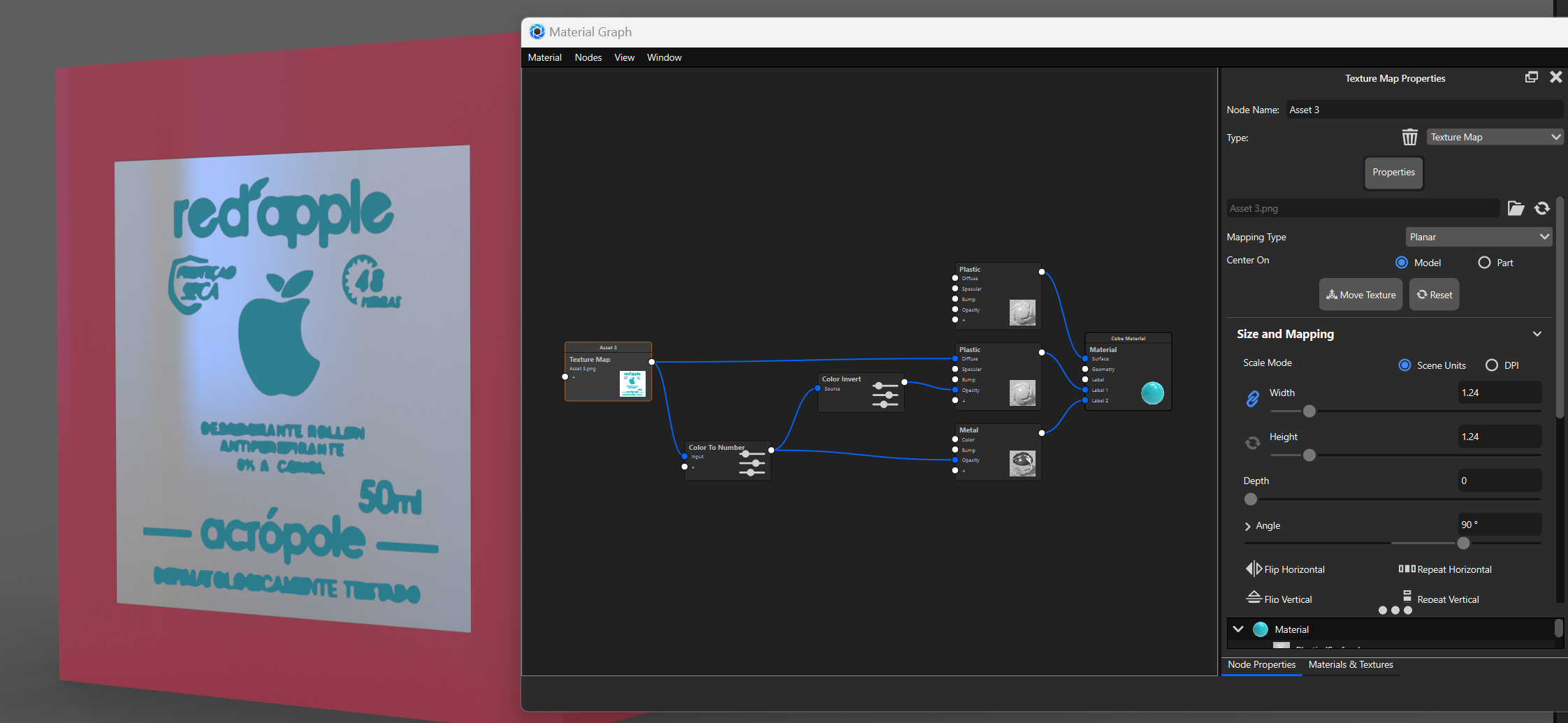
Task: Click the KeyShot logo icon in the Material Graph title bar
Action: point(537,32)
